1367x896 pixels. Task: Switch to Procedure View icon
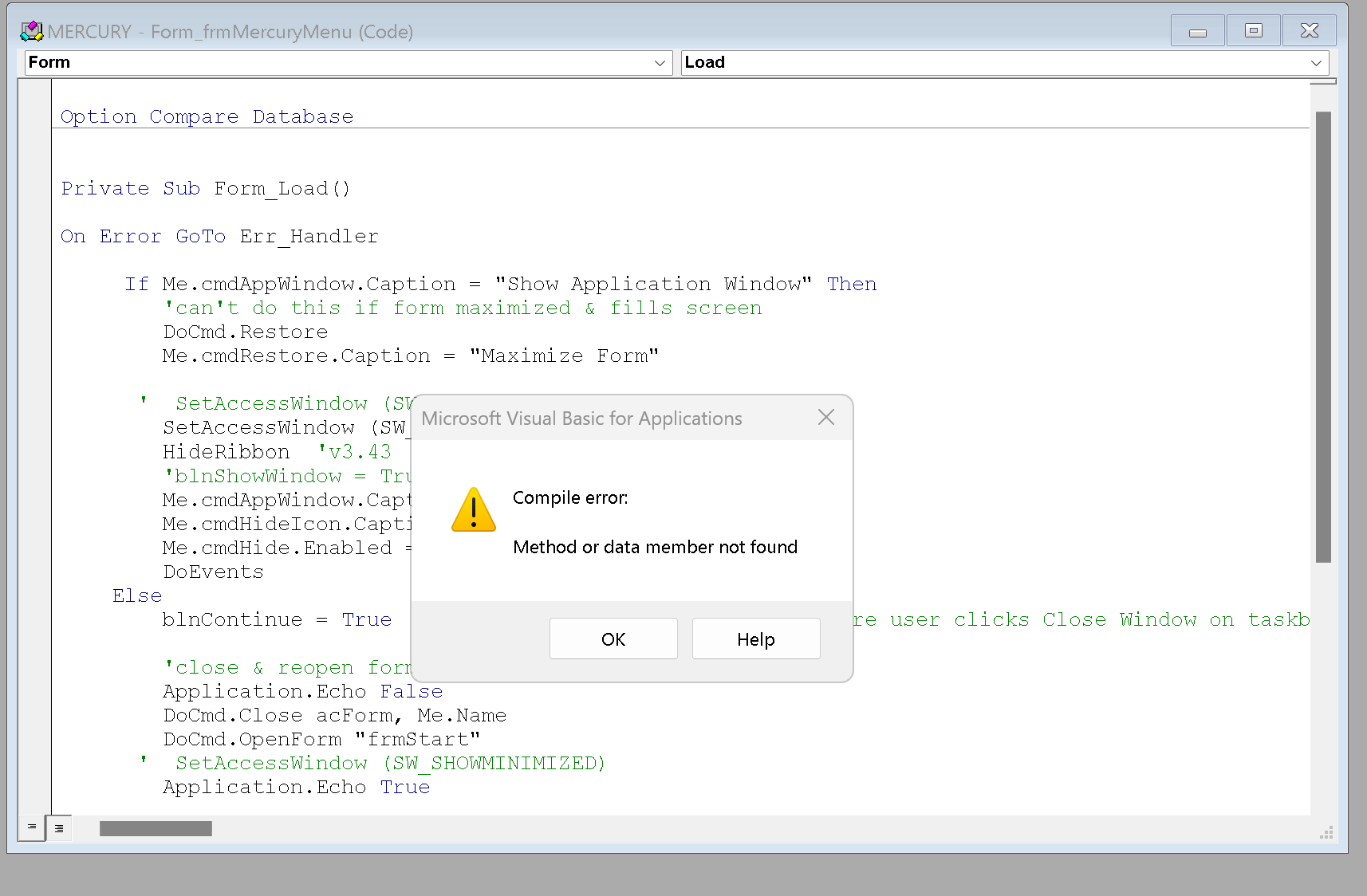click(32, 827)
